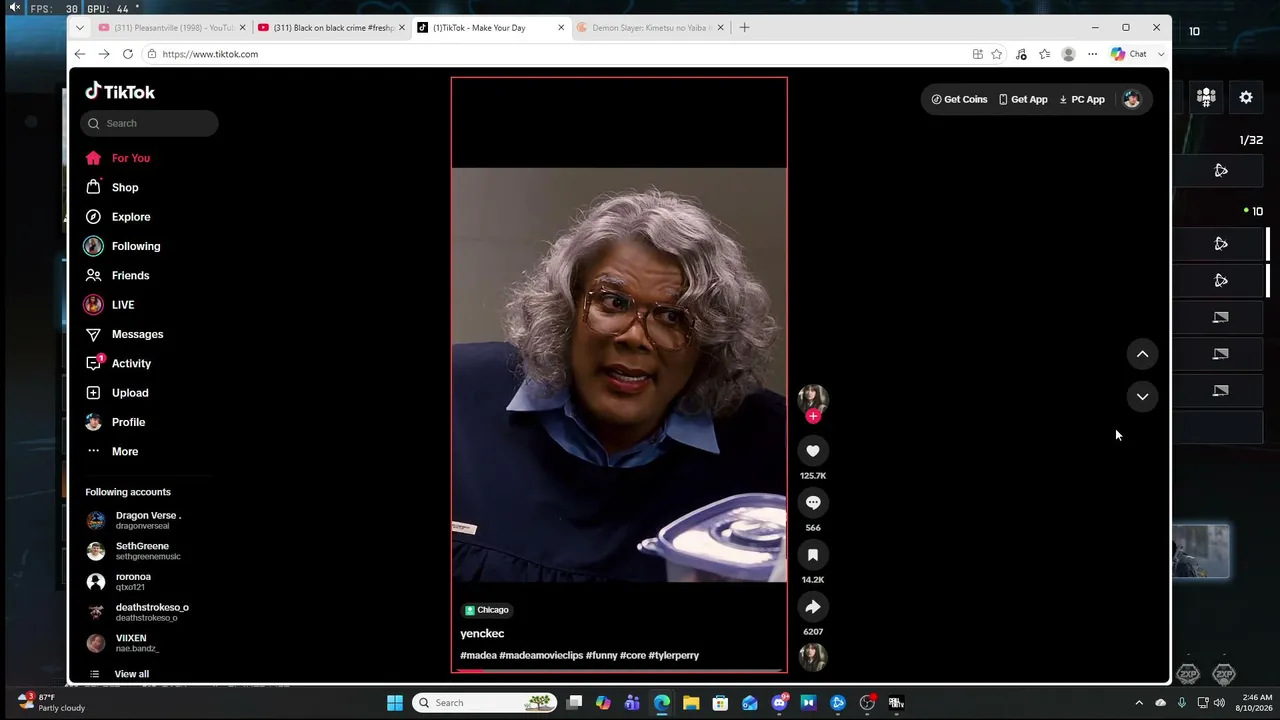
Task: Open the #tylerperry hashtag
Action: (x=674, y=656)
